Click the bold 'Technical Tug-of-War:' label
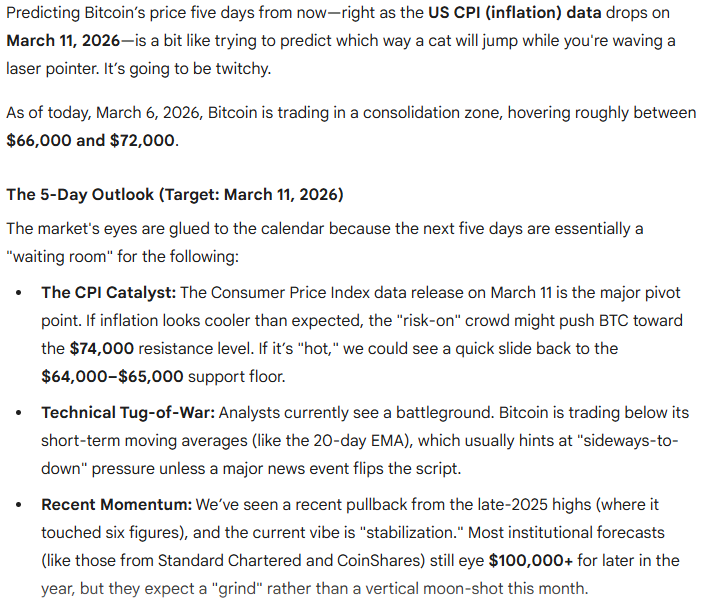 click(128, 413)
